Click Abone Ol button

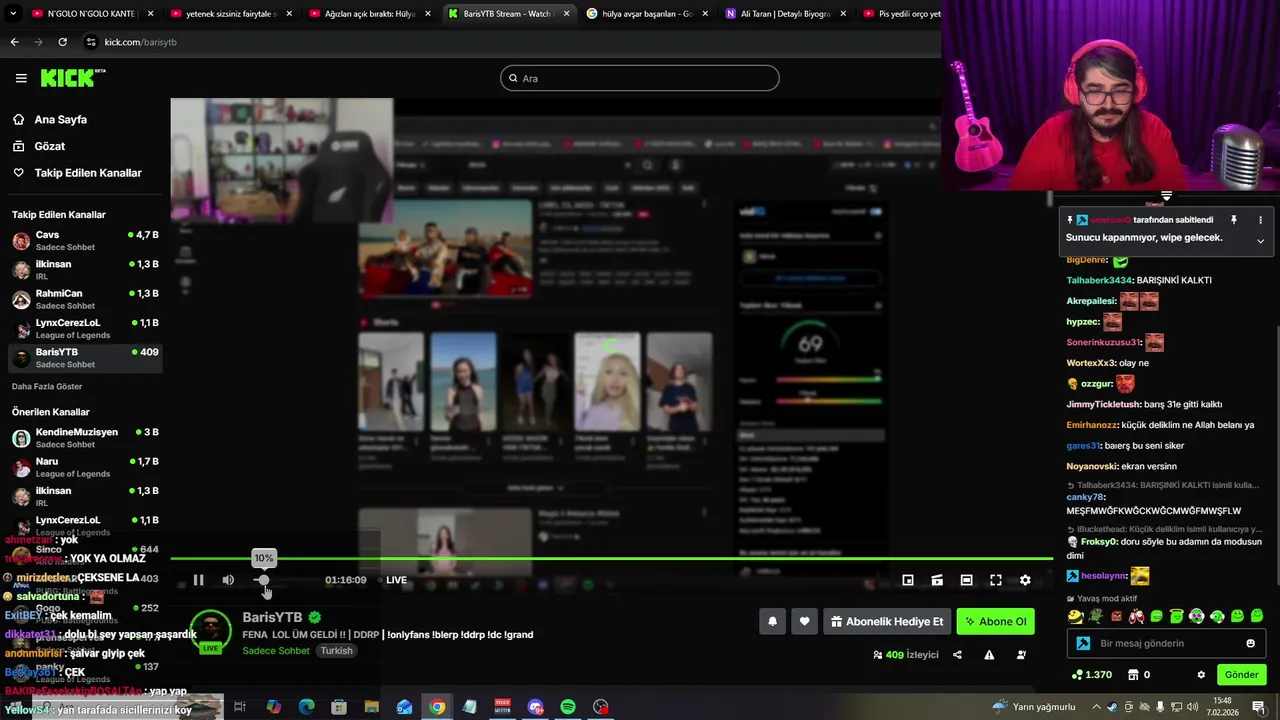tap(995, 621)
